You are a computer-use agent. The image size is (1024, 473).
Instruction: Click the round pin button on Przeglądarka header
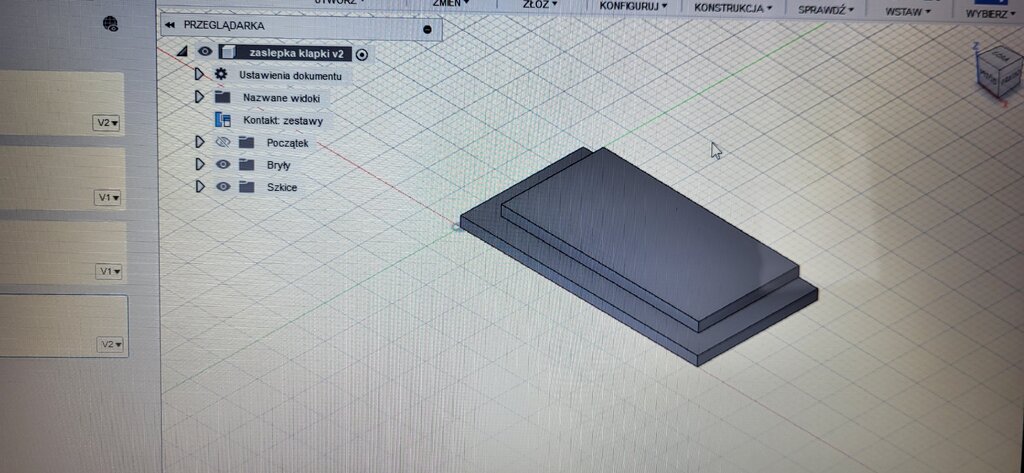(x=427, y=29)
